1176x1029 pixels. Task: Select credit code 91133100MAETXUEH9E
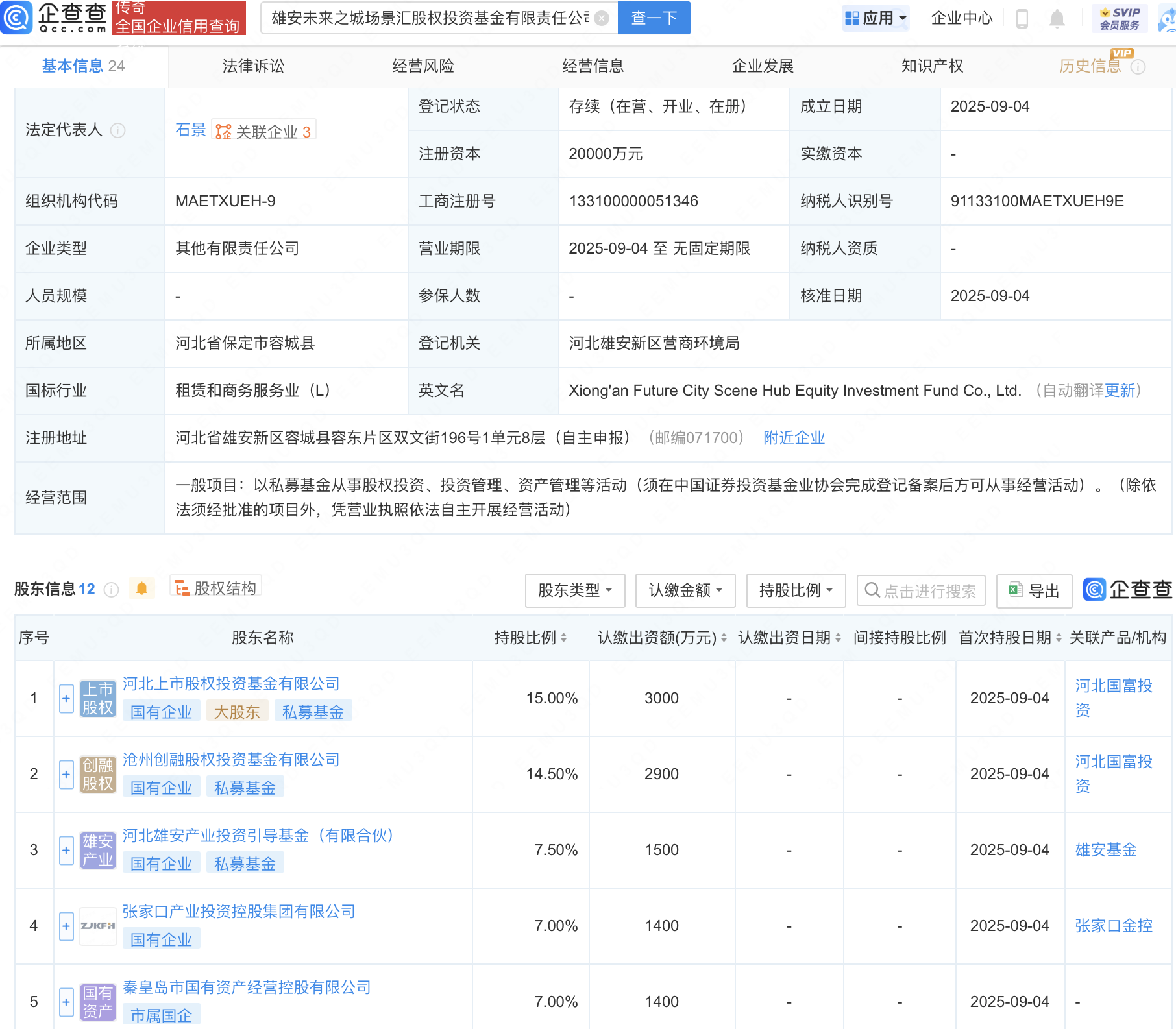1037,201
